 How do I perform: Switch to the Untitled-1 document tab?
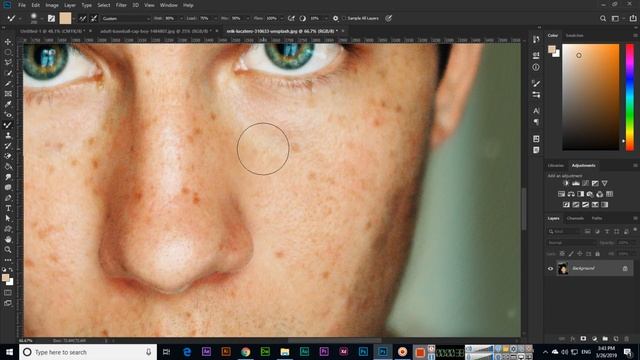[52, 31]
